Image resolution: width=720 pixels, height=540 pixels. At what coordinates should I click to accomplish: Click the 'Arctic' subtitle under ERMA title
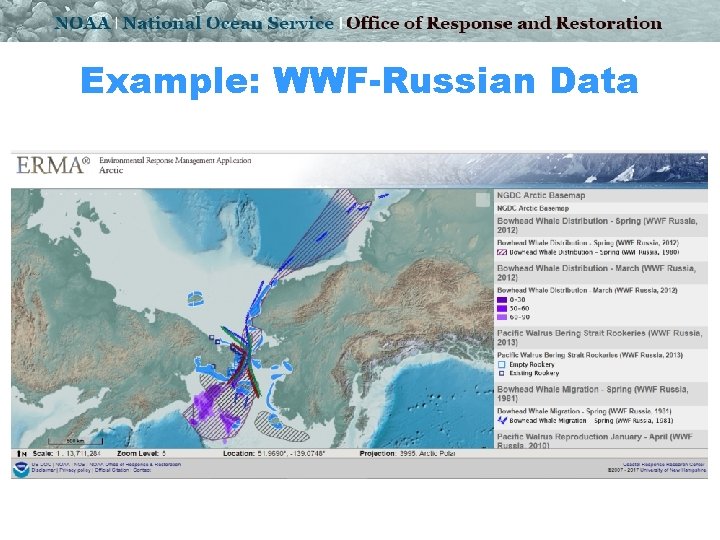[111, 170]
